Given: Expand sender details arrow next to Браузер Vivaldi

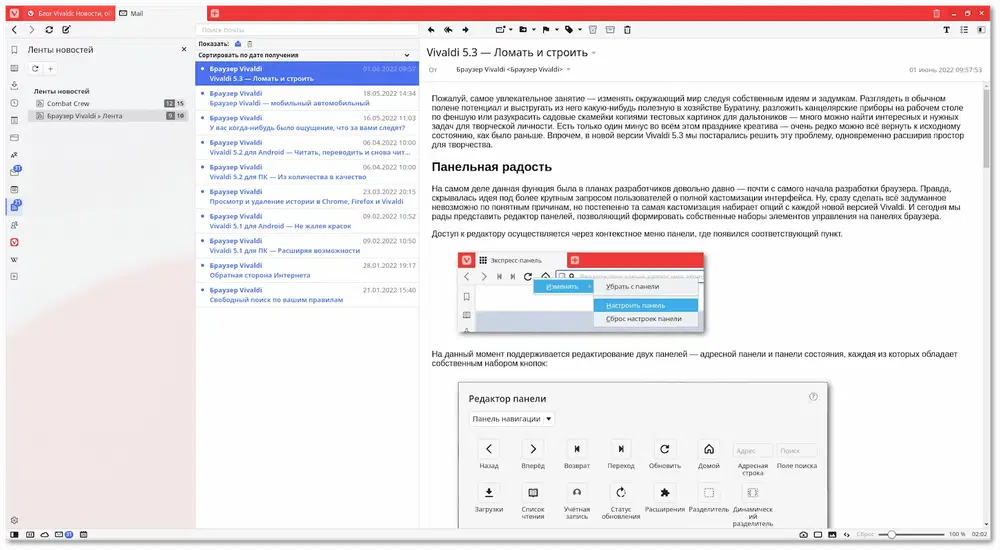Looking at the screenshot, I should [568, 70].
